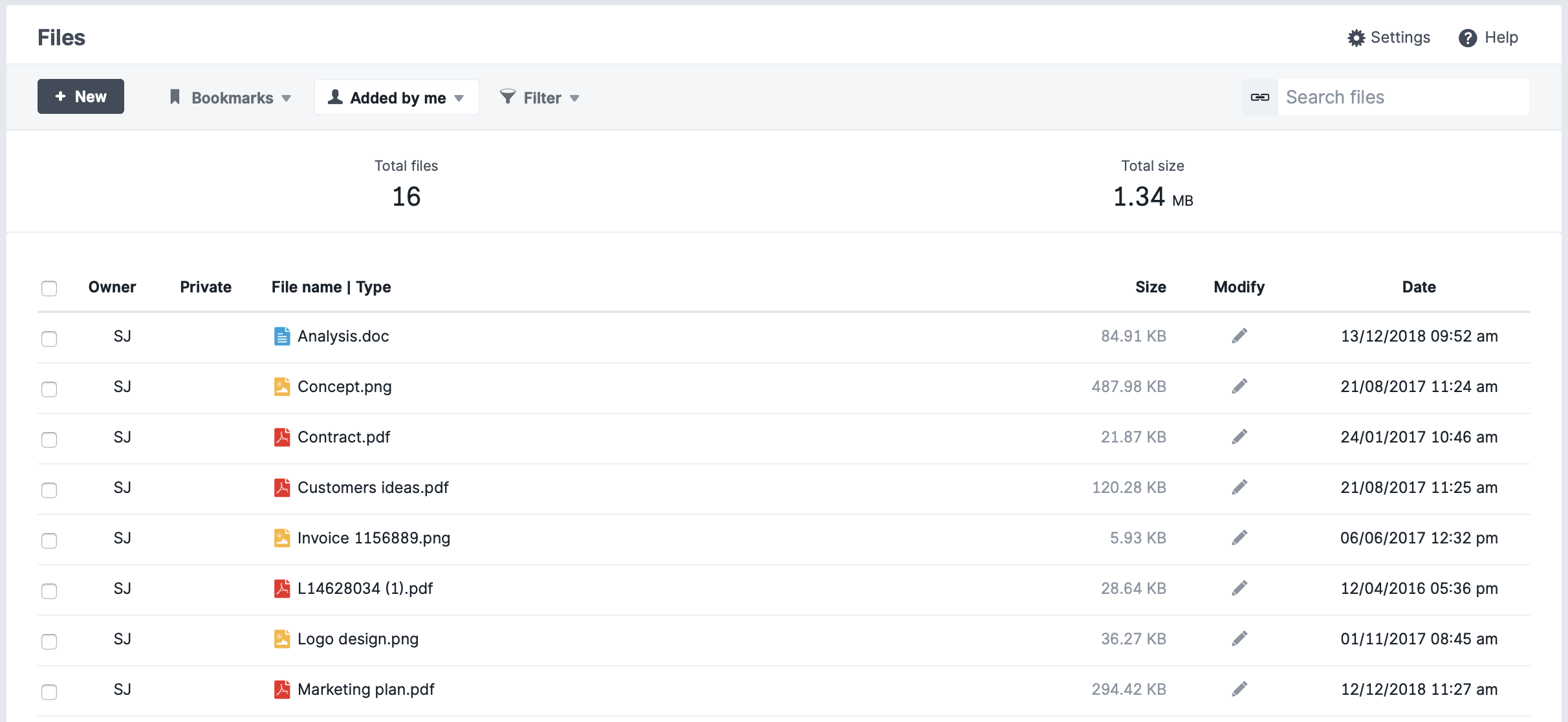Click the size value 487.98 KB
The image size is (1568, 722).
pyautogui.click(x=1129, y=387)
